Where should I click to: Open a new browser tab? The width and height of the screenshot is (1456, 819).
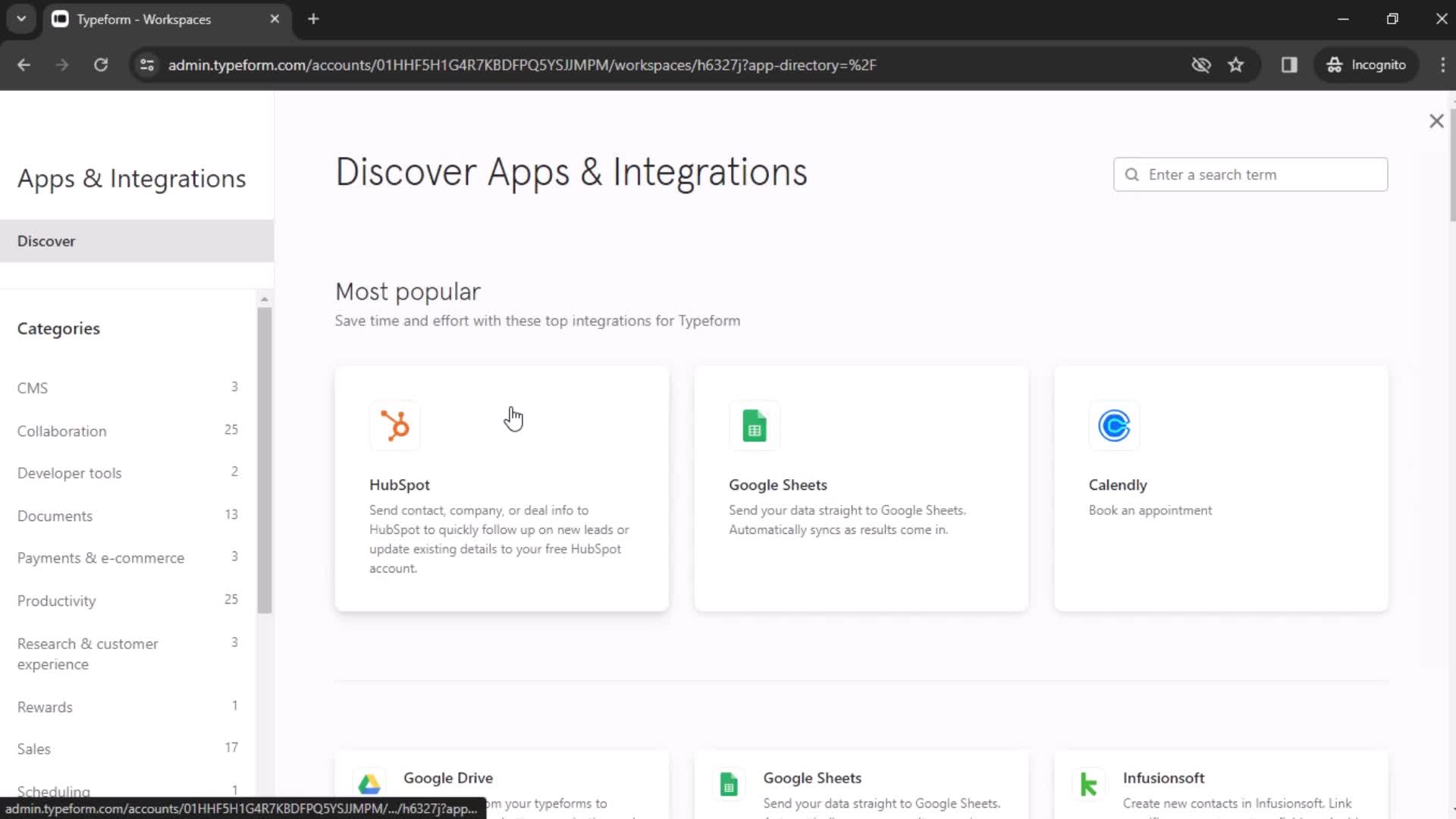[x=313, y=19]
